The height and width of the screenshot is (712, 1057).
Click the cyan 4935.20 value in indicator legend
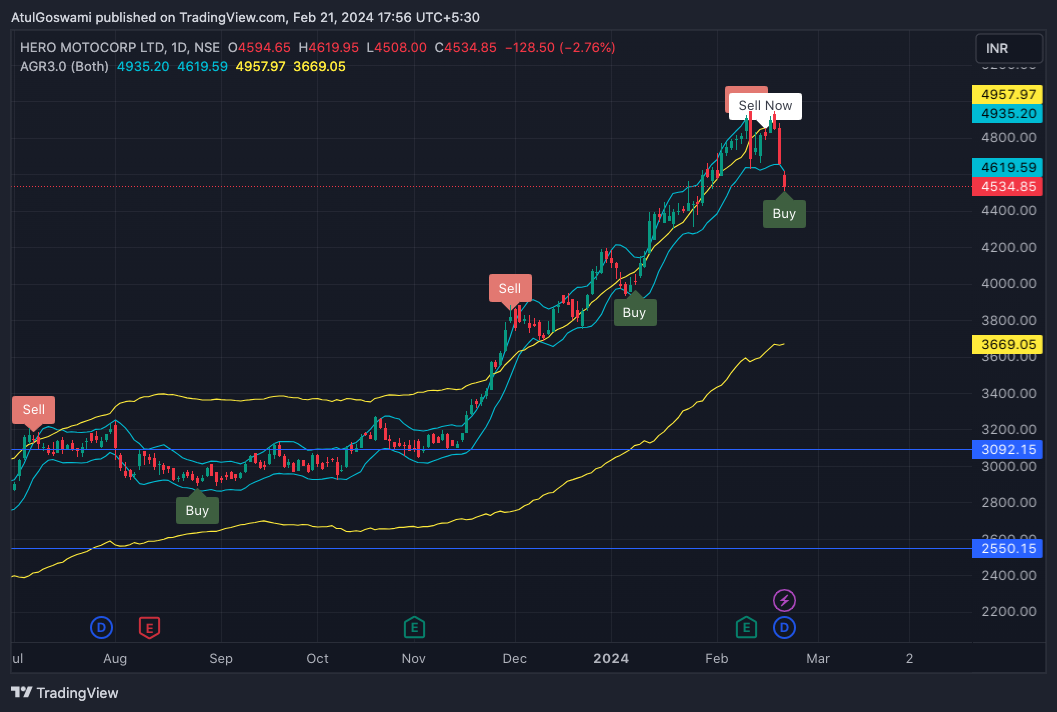click(x=143, y=66)
